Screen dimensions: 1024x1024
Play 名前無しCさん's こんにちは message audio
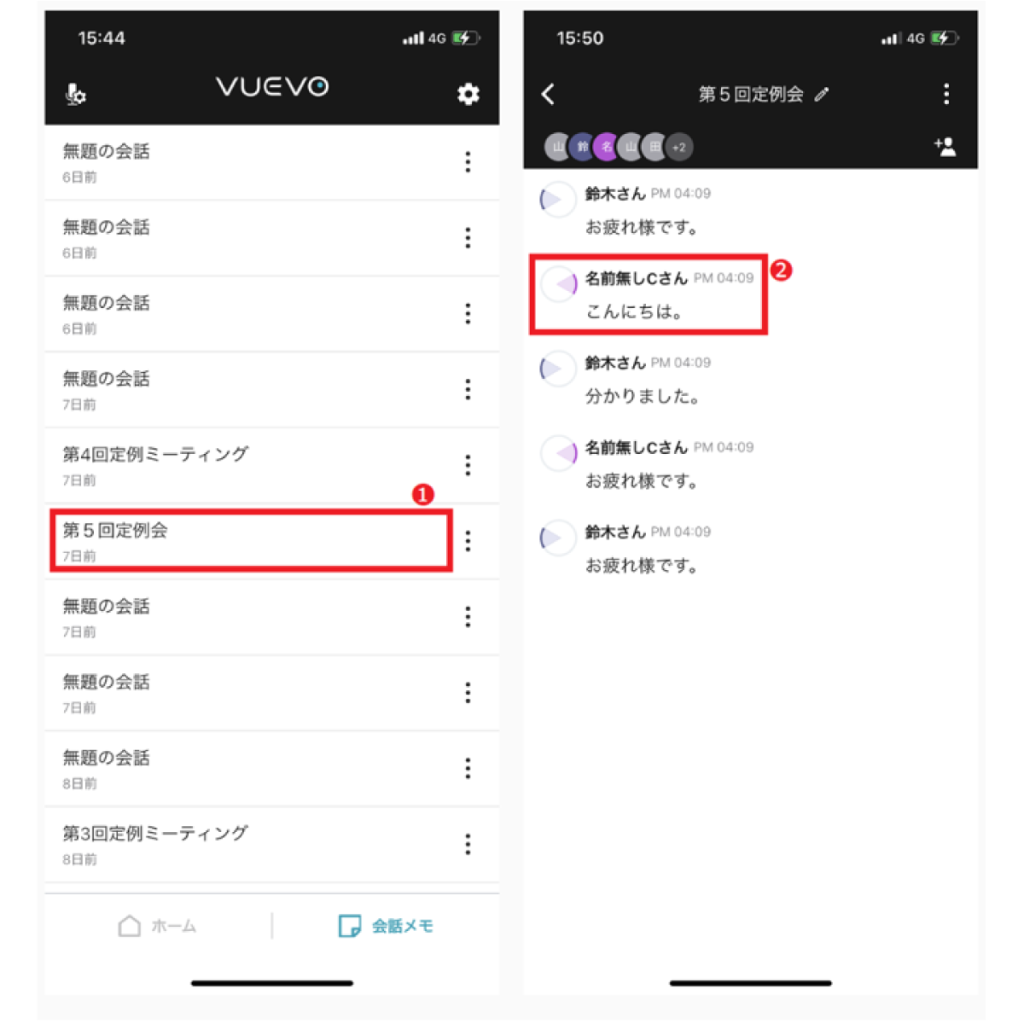point(559,284)
